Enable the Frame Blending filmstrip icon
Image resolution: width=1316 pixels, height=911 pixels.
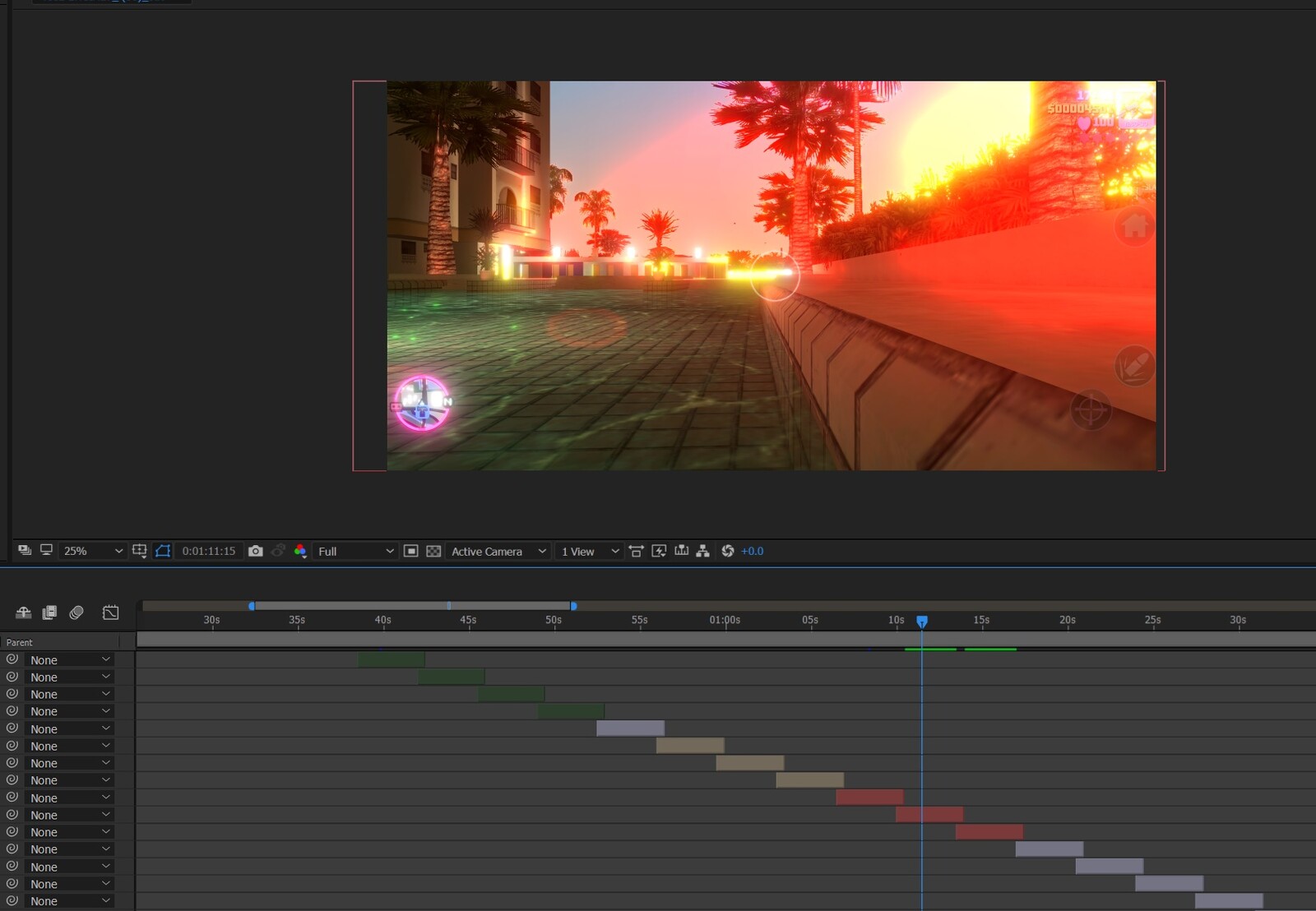click(49, 613)
